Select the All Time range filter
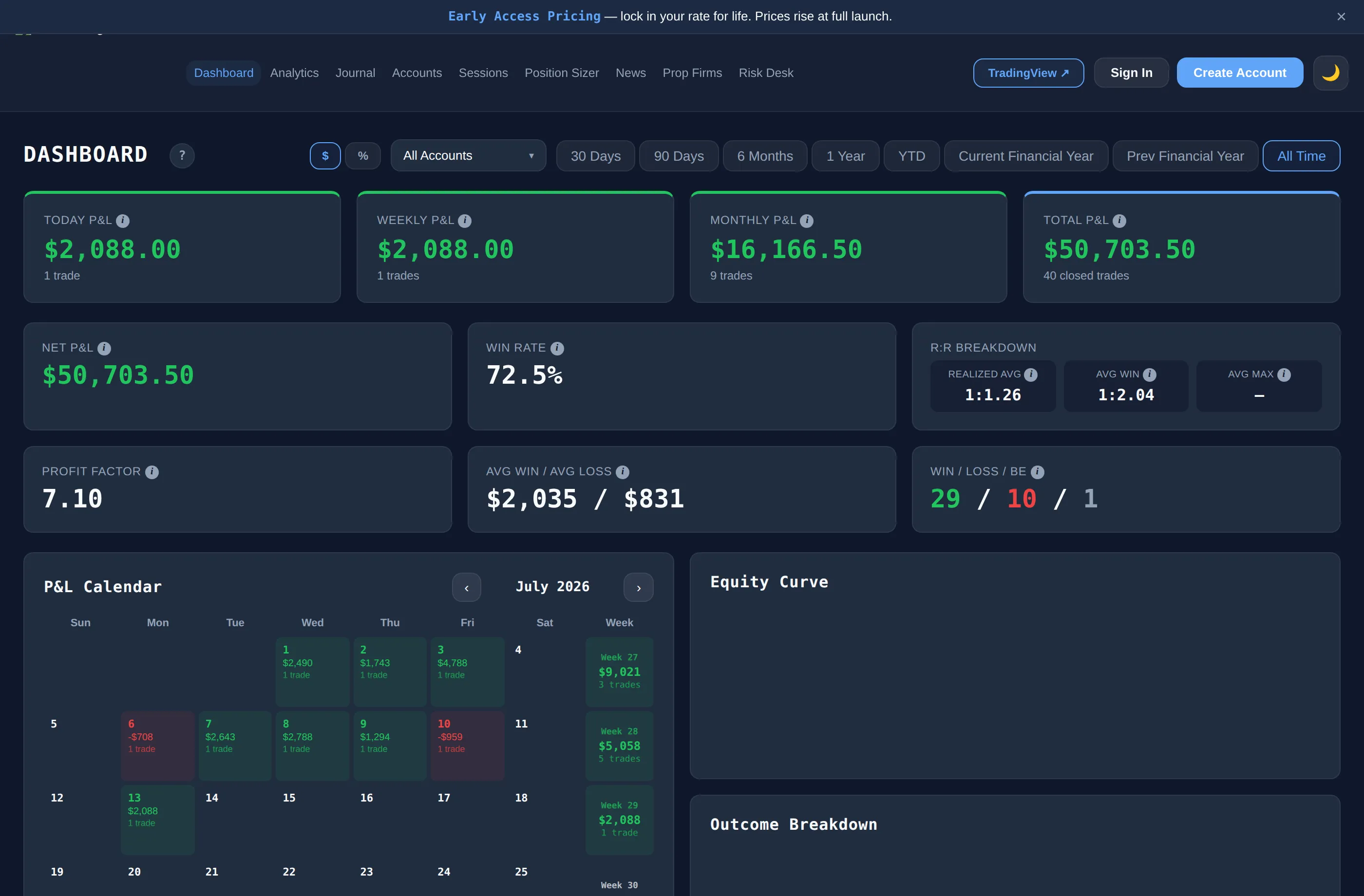 1301,156
